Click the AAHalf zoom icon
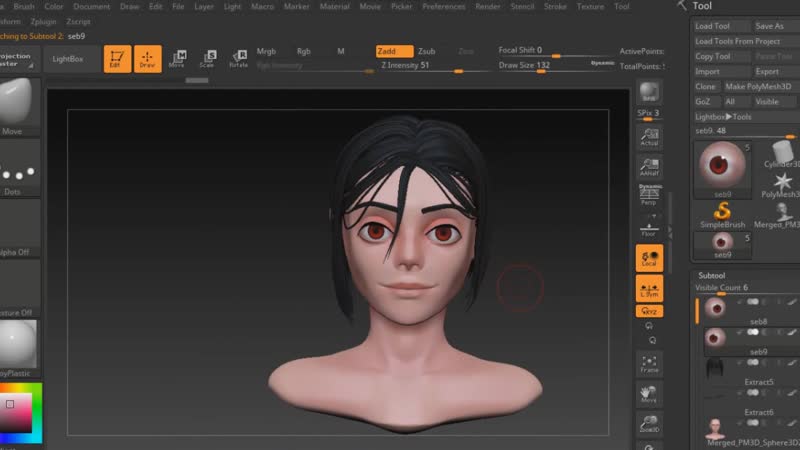This screenshot has width=800, height=450. click(649, 167)
